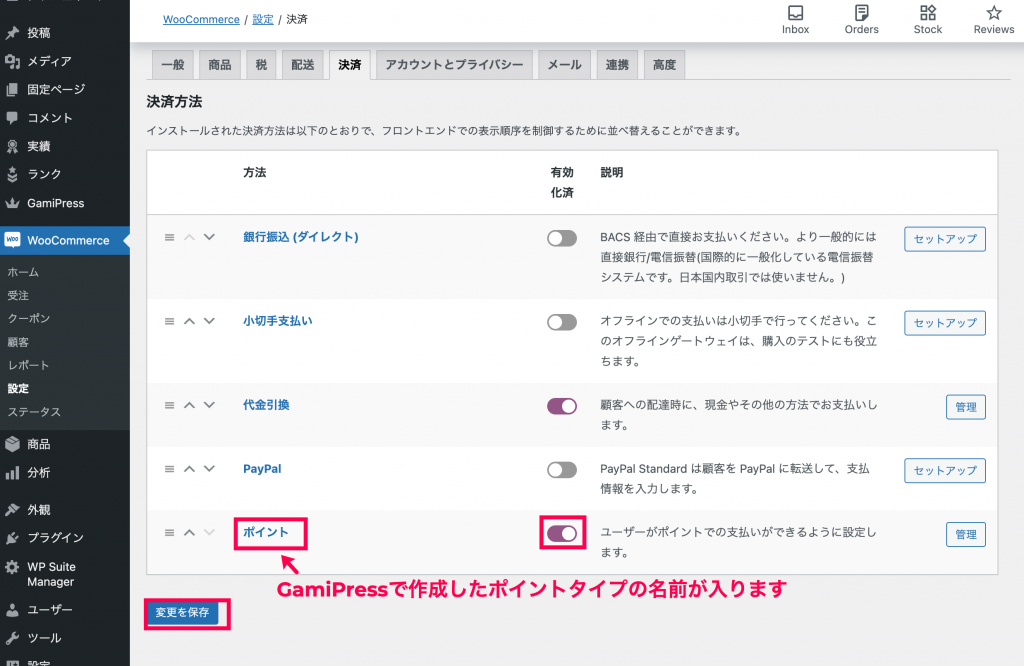Switch to the 連携 tab
Viewport: 1024px width, 666px height.
(x=617, y=65)
